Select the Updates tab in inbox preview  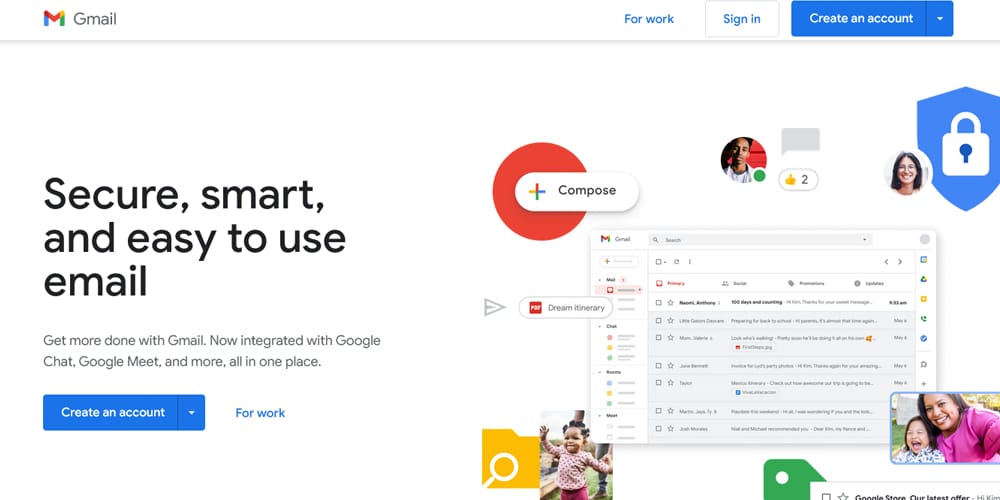pos(869,283)
